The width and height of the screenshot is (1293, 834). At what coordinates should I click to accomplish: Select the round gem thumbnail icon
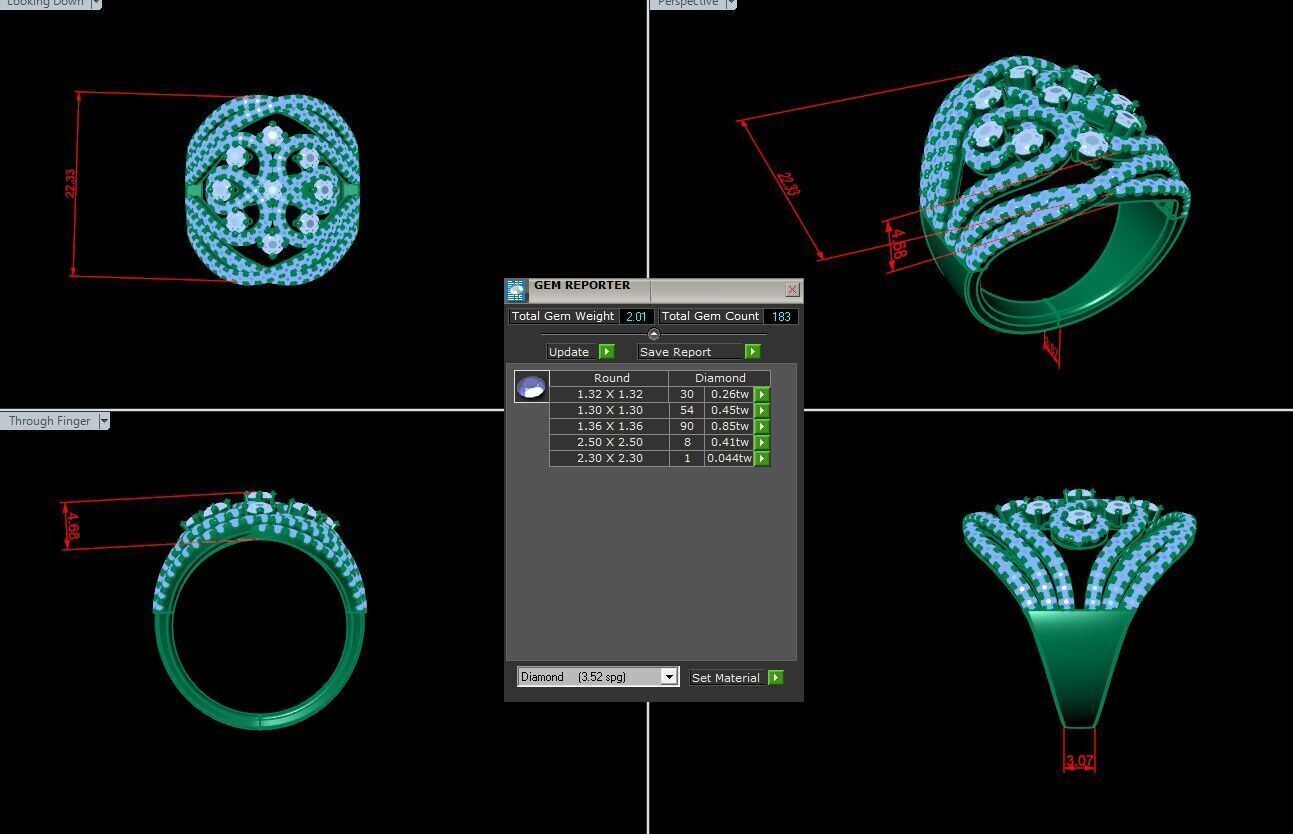click(531, 386)
